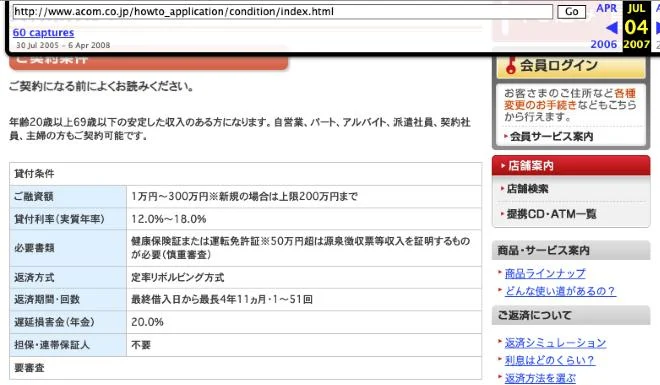Select the APR month in the timeline
This screenshot has height=385, width=660.
point(606,8)
